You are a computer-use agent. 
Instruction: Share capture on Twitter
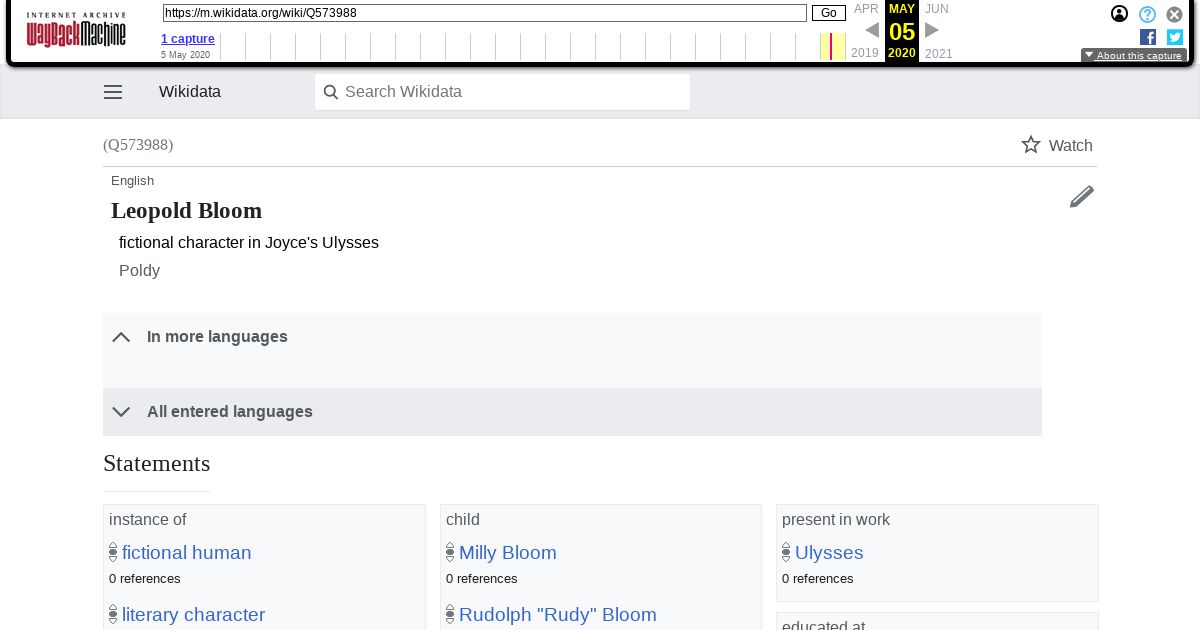(1175, 37)
